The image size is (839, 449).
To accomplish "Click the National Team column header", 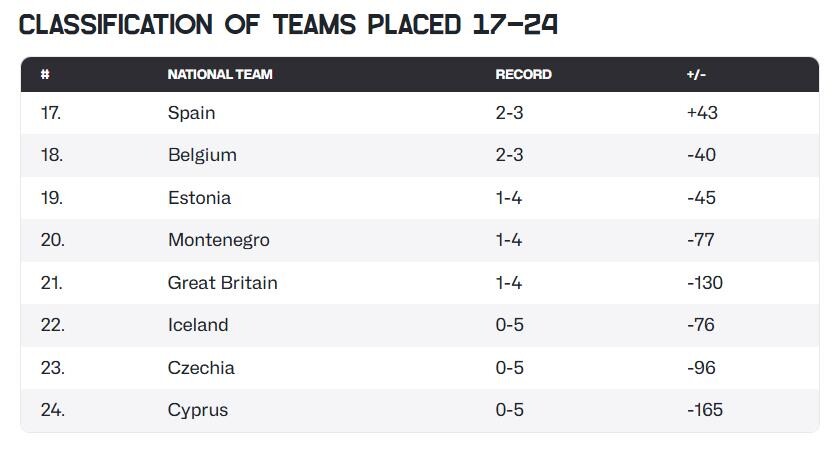I will click(220, 74).
